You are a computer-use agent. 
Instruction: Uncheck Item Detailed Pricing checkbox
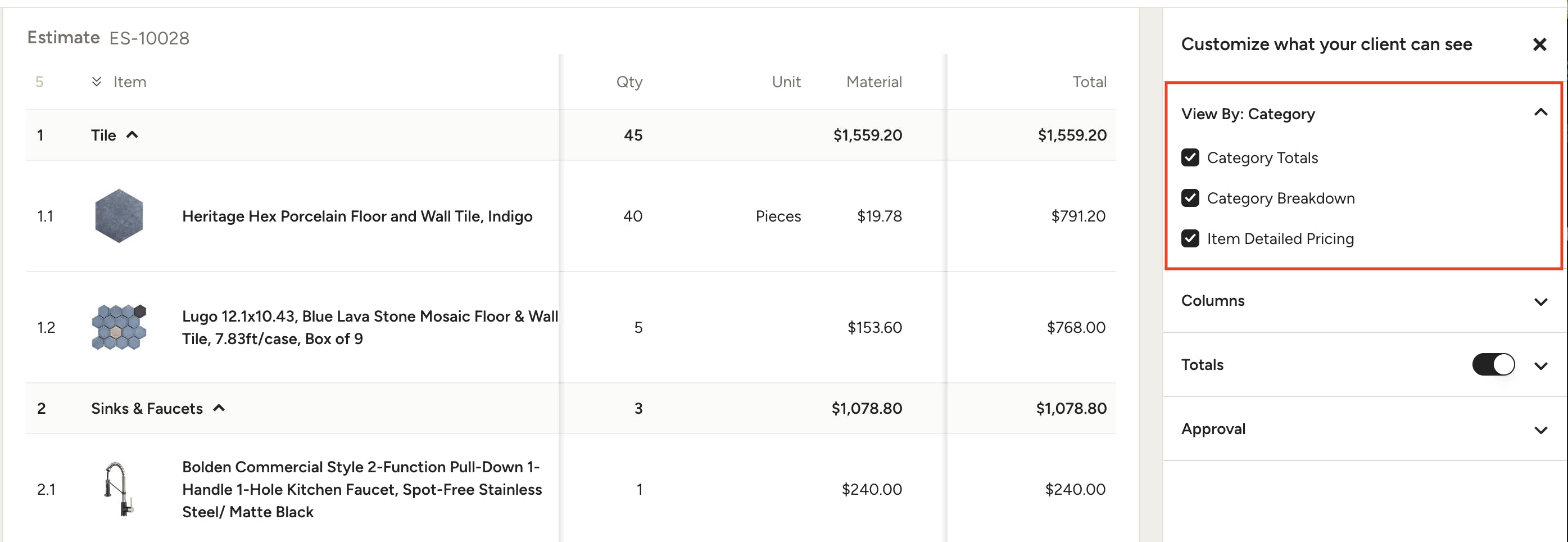pos(1190,239)
